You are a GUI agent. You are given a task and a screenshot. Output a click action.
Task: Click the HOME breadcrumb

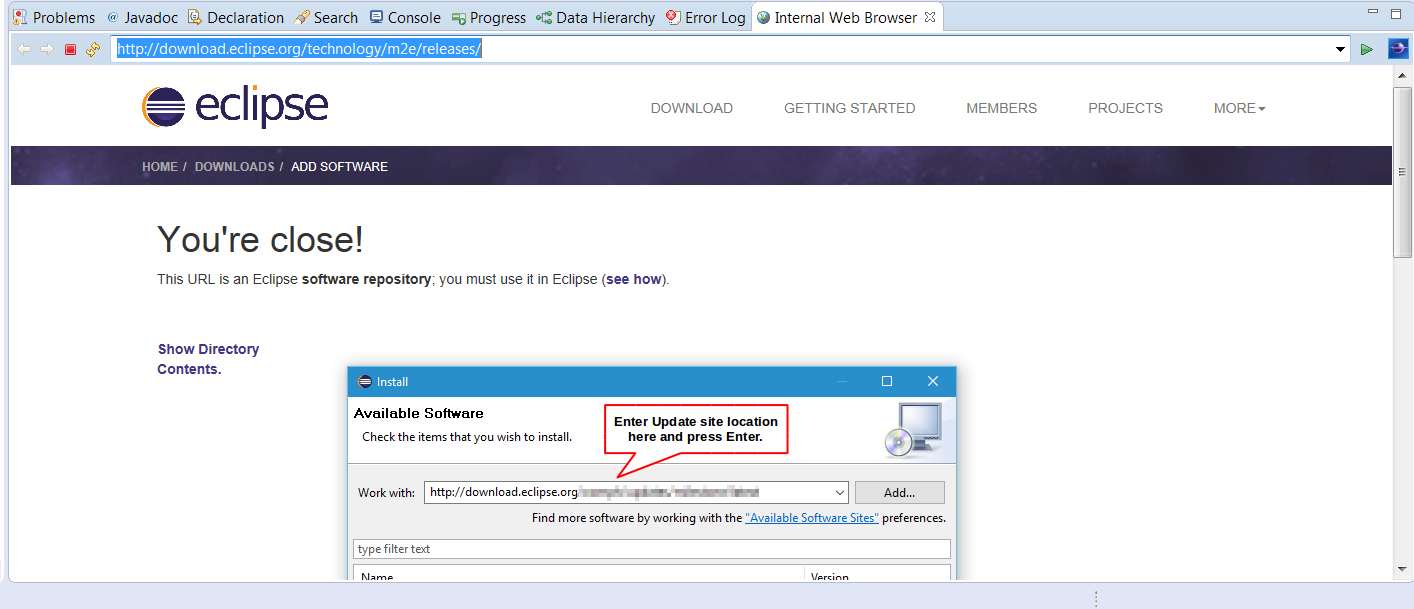click(x=160, y=167)
